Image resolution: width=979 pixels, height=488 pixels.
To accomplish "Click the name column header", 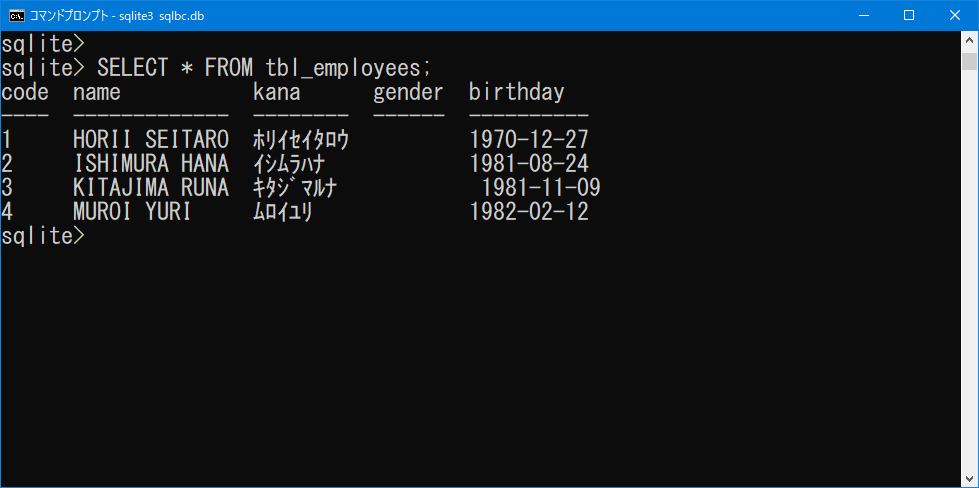I will (x=97, y=92).
